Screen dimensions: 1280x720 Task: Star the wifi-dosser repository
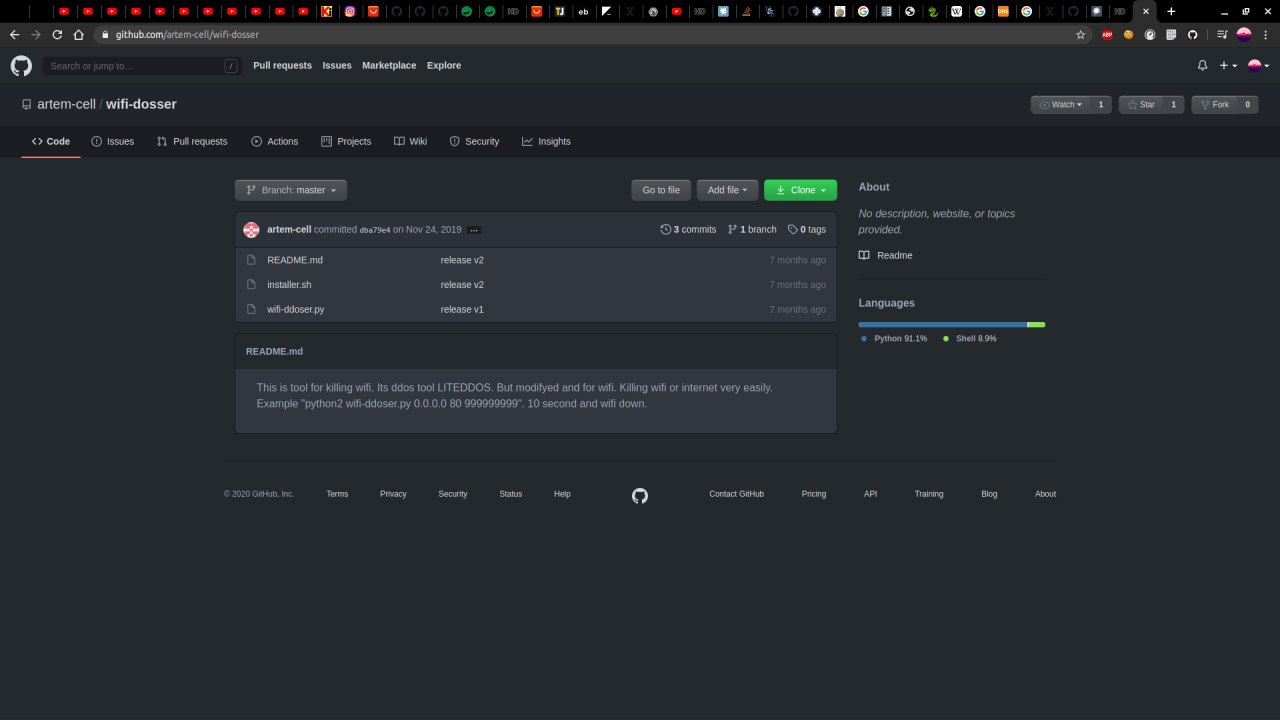coord(1140,105)
